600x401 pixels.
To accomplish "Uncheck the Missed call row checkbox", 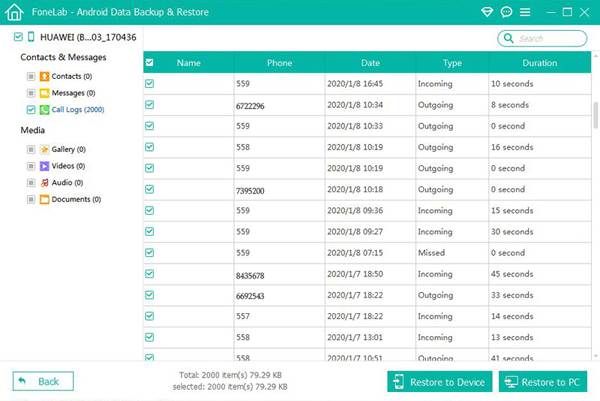I will 150,253.
